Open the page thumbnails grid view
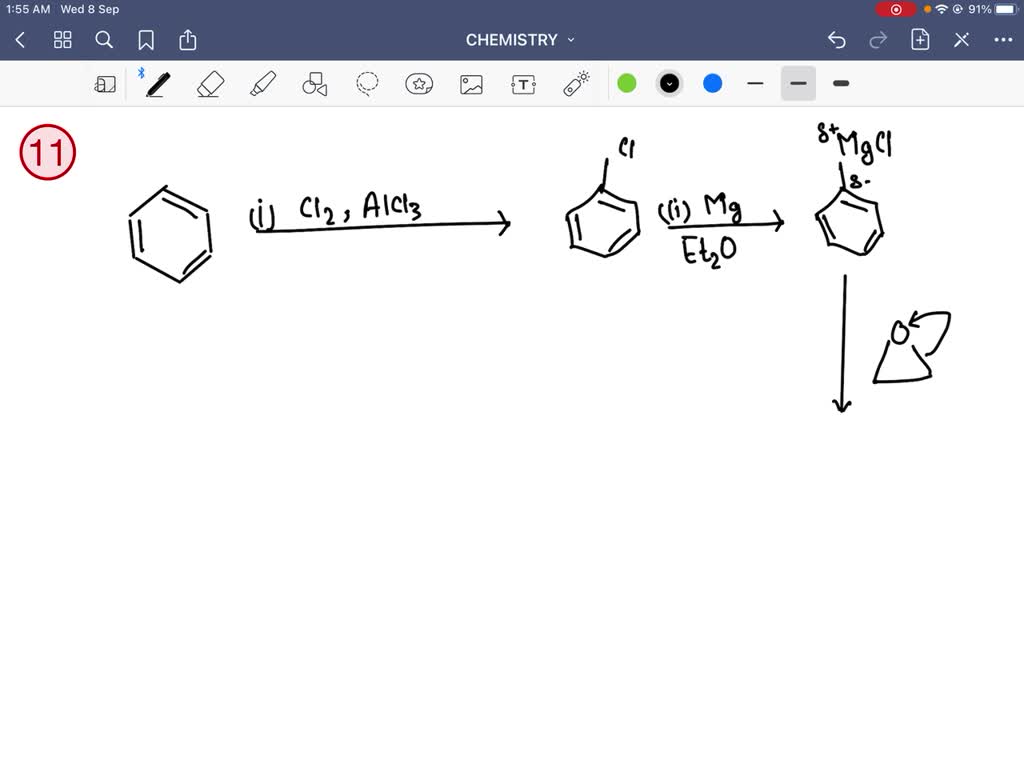This screenshot has height=768, width=1024. coord(63,40)
